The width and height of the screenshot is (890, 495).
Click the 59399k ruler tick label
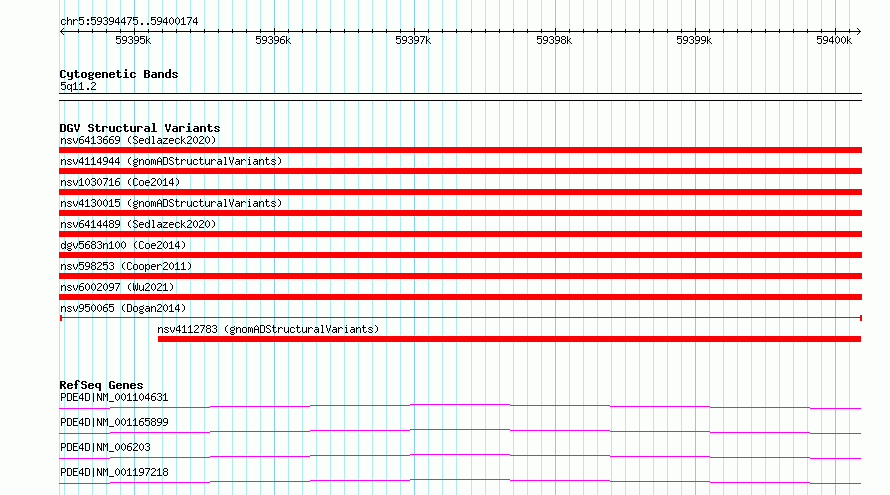(x=694, y=40)
